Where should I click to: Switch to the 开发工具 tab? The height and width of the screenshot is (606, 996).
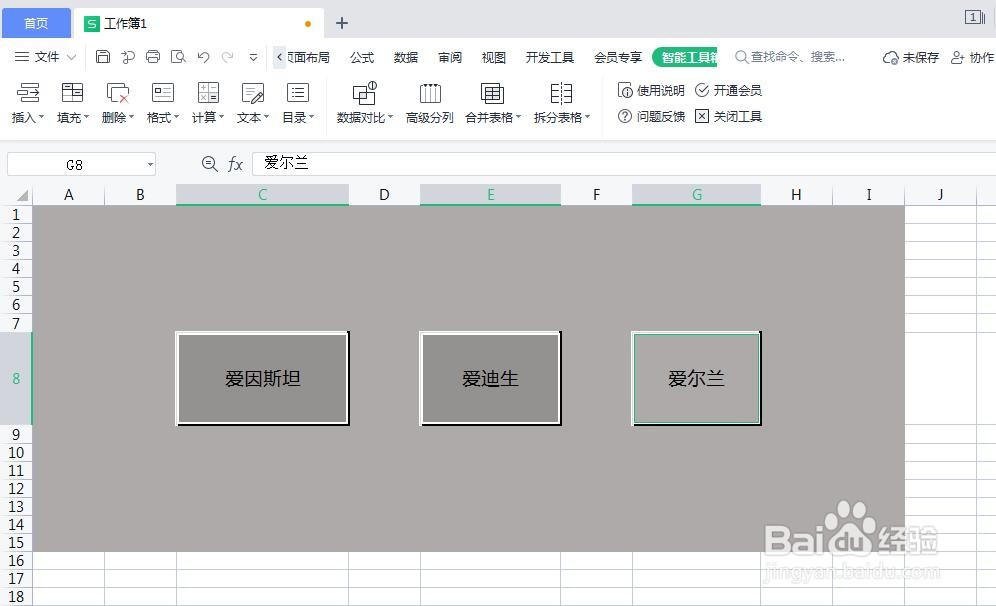tap(549, 58)
